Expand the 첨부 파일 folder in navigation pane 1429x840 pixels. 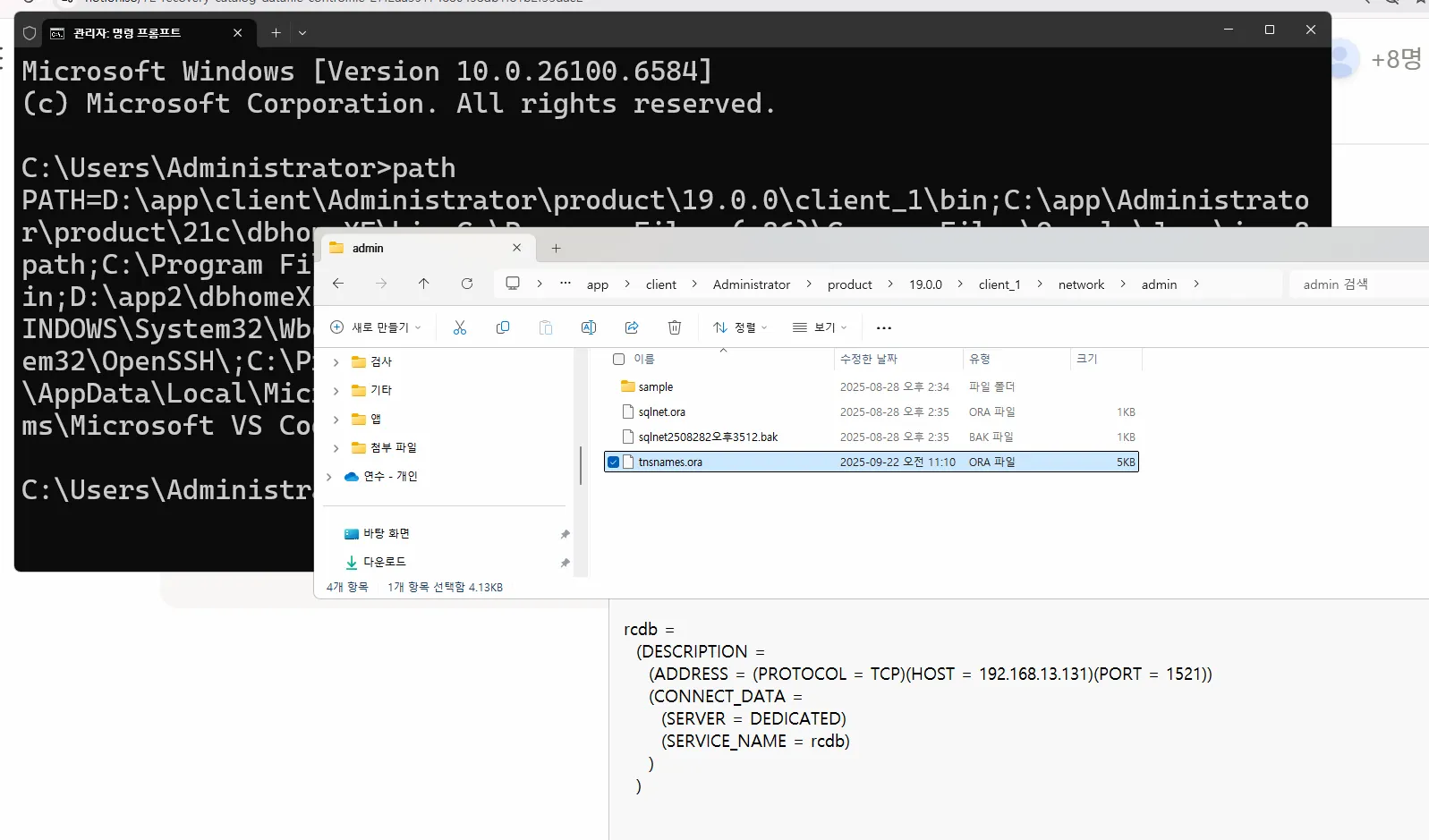pyautogui.click(x=336, y=448)
